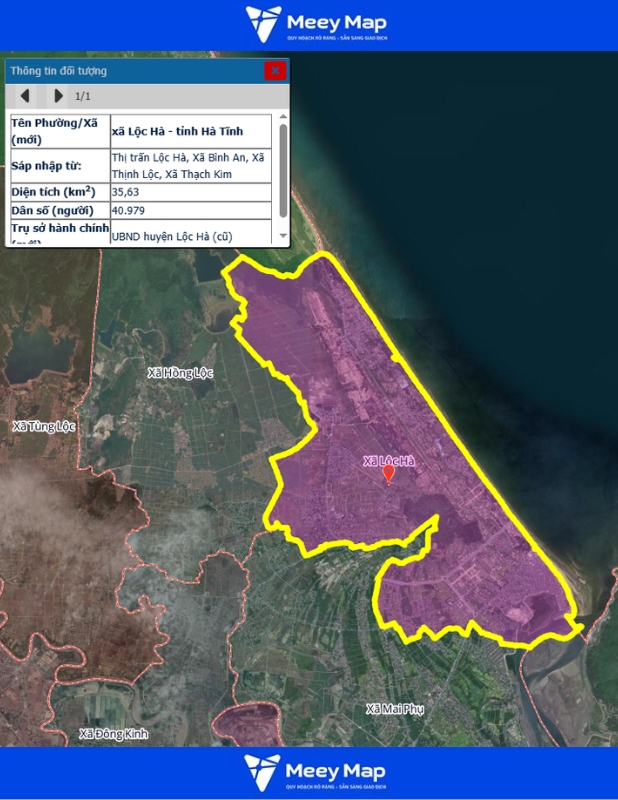Click the scrollbar up arrow in the info panel
The width and height of the screenshot is (618, 800).
[283, 119]
